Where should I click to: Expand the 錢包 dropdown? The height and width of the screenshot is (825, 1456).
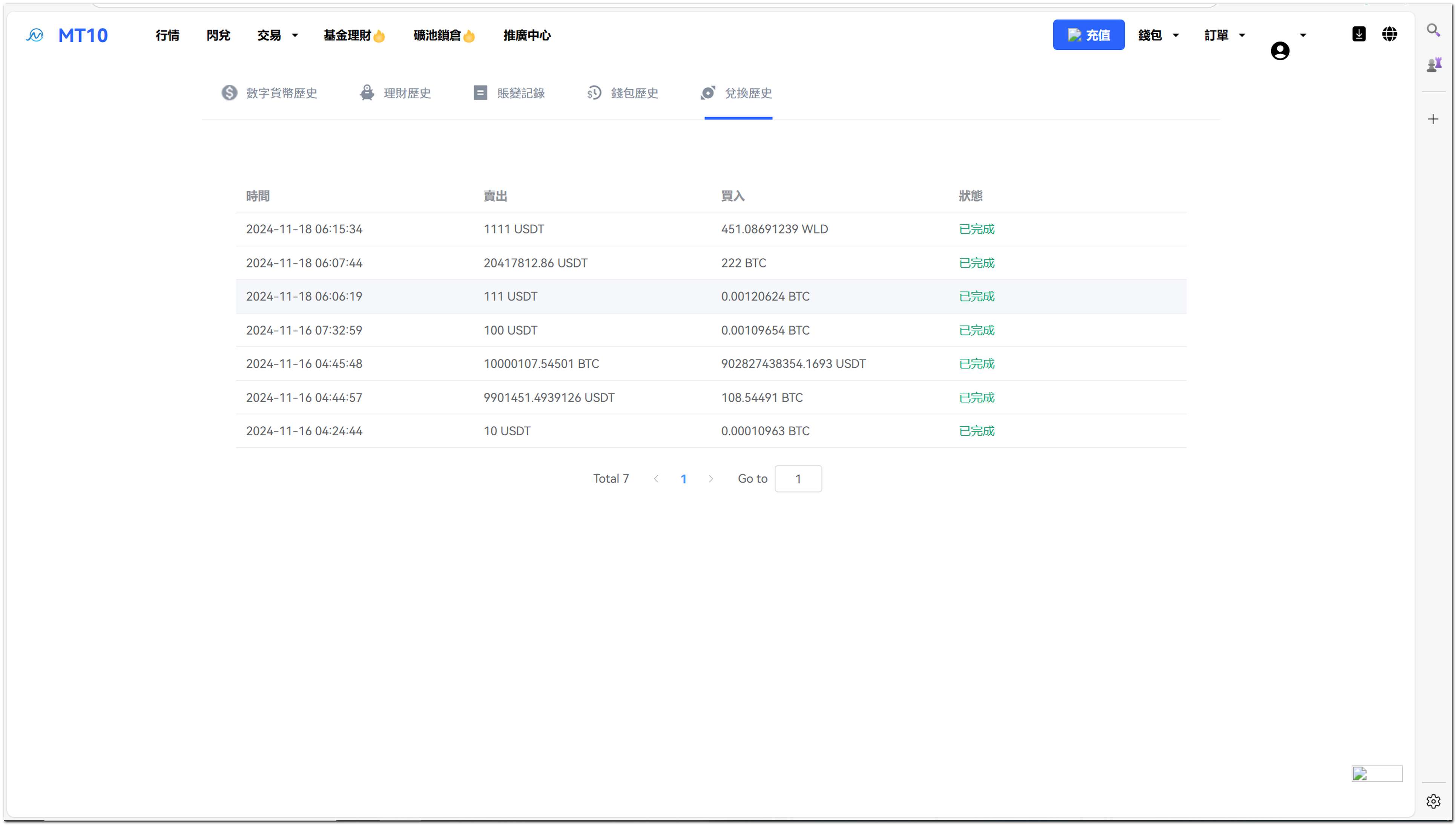1158,35
